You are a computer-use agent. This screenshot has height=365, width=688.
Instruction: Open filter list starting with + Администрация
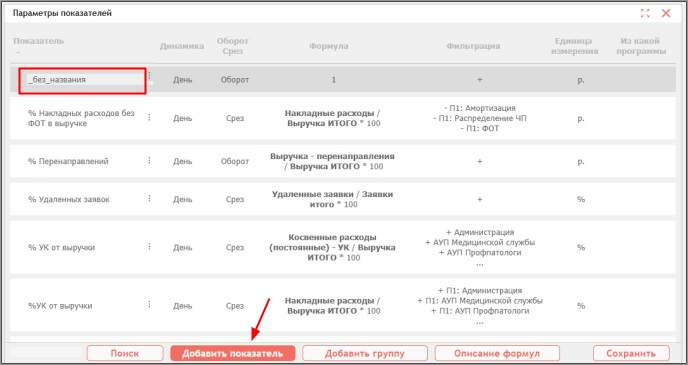[480, 247]
